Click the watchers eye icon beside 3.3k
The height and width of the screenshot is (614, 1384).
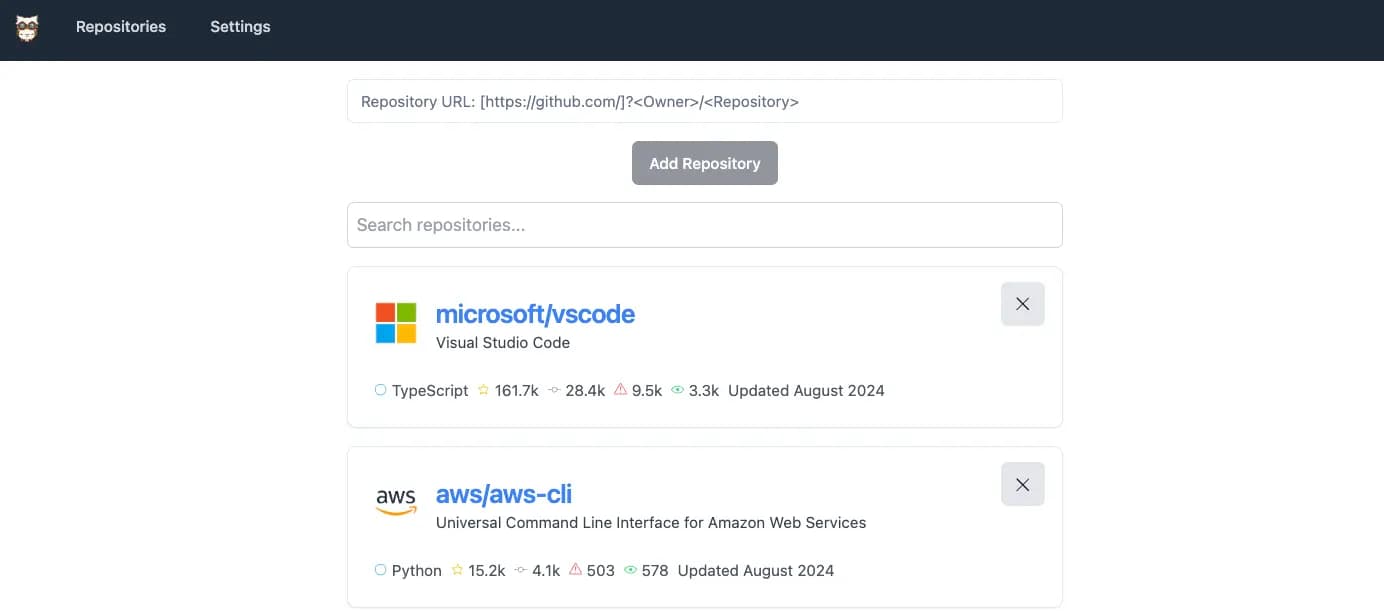(x=678, y=390)
